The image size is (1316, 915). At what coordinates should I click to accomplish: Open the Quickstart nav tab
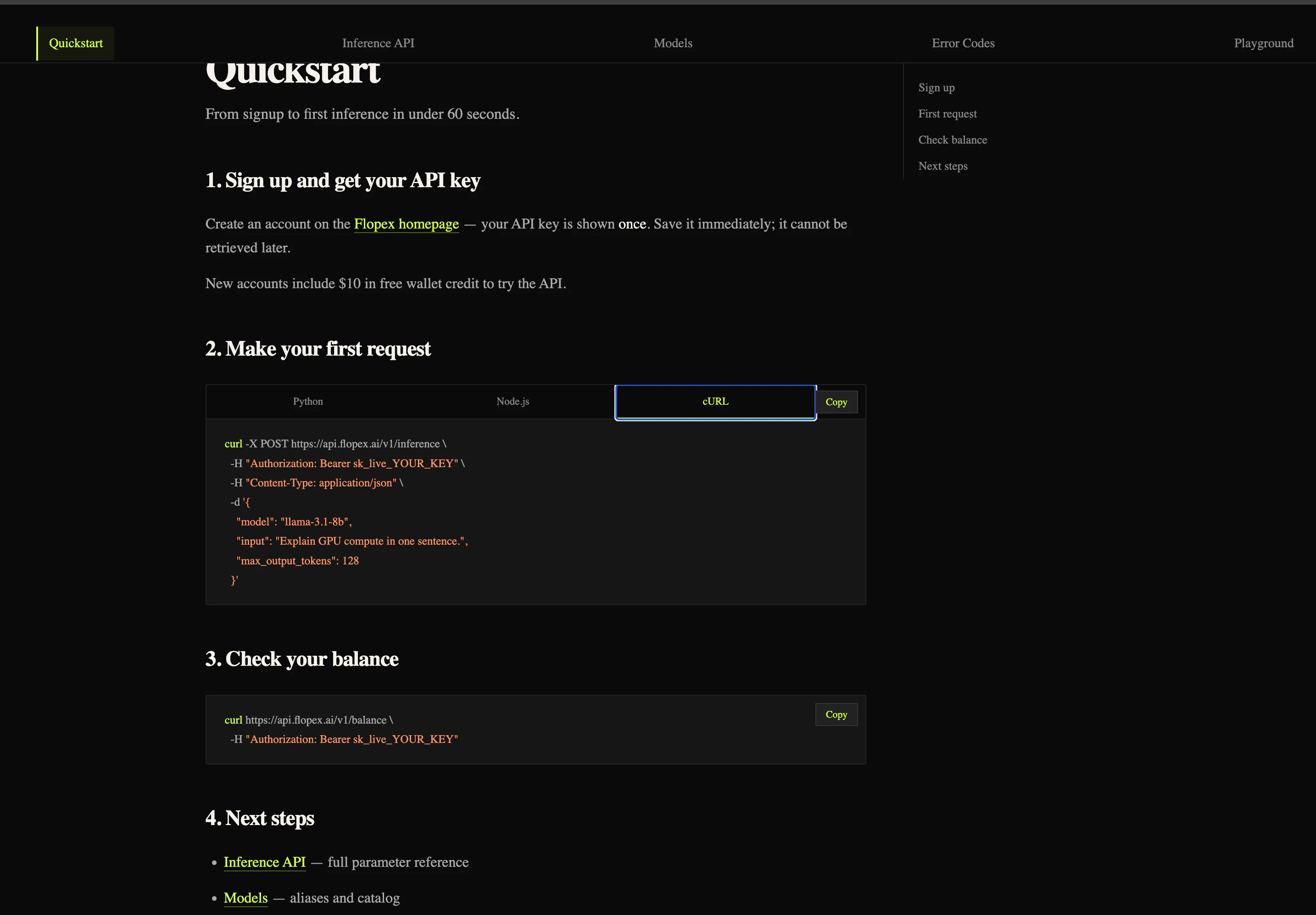point(76,44)
